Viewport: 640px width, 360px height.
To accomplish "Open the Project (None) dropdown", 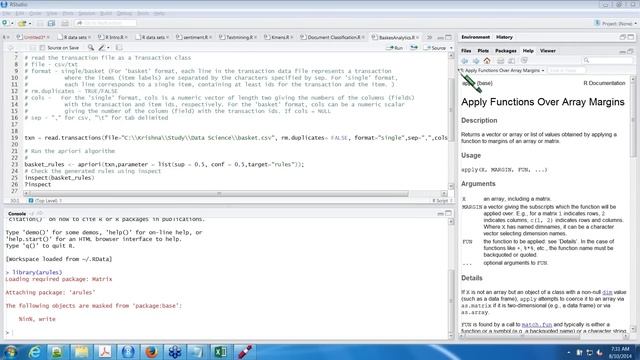I will point(616,23).
